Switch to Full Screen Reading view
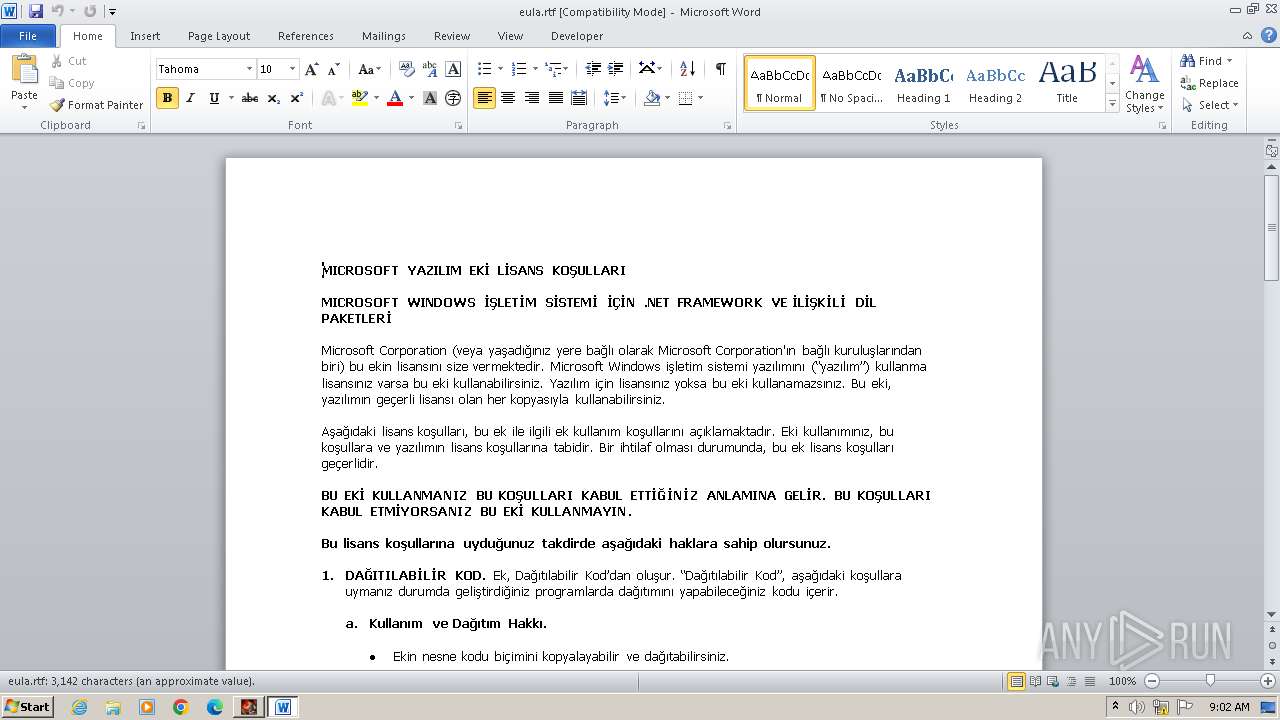Screen dimensions: 1280x720 pyautogui.click(x=1034, y=681)
